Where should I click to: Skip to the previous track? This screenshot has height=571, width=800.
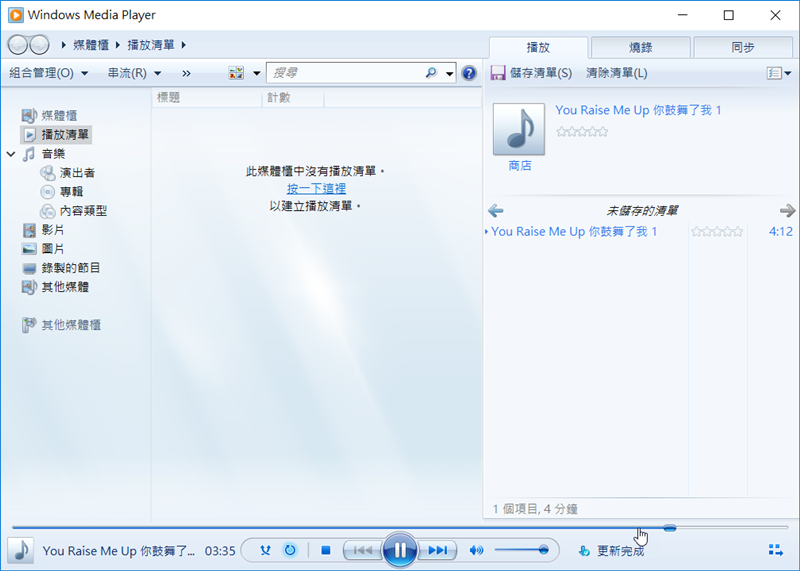pyautogui.click(x=363, y=550)
